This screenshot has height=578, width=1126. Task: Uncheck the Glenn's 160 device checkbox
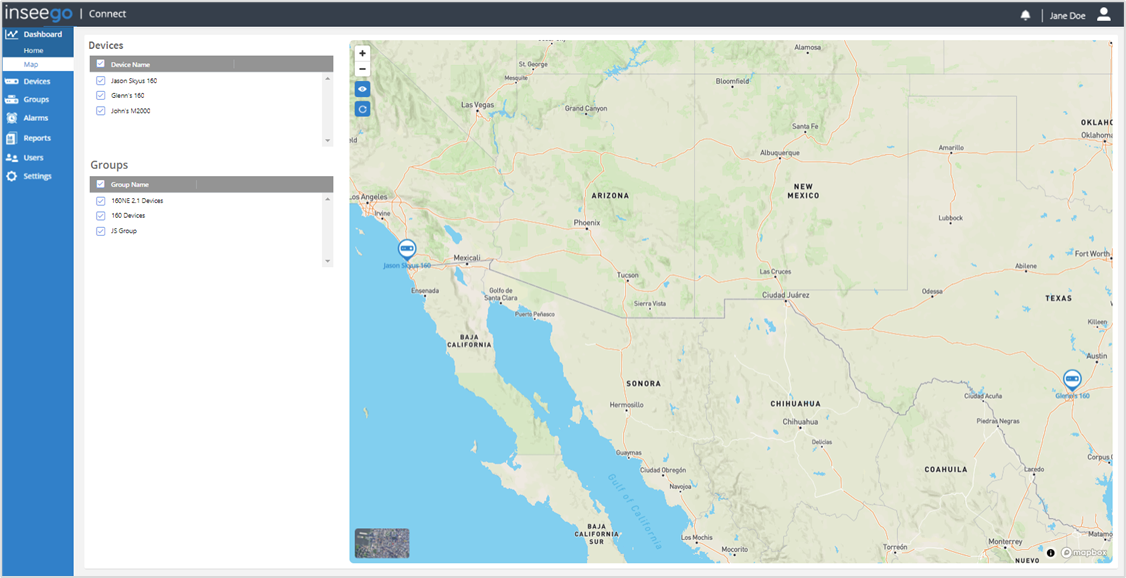pos(101,95)
